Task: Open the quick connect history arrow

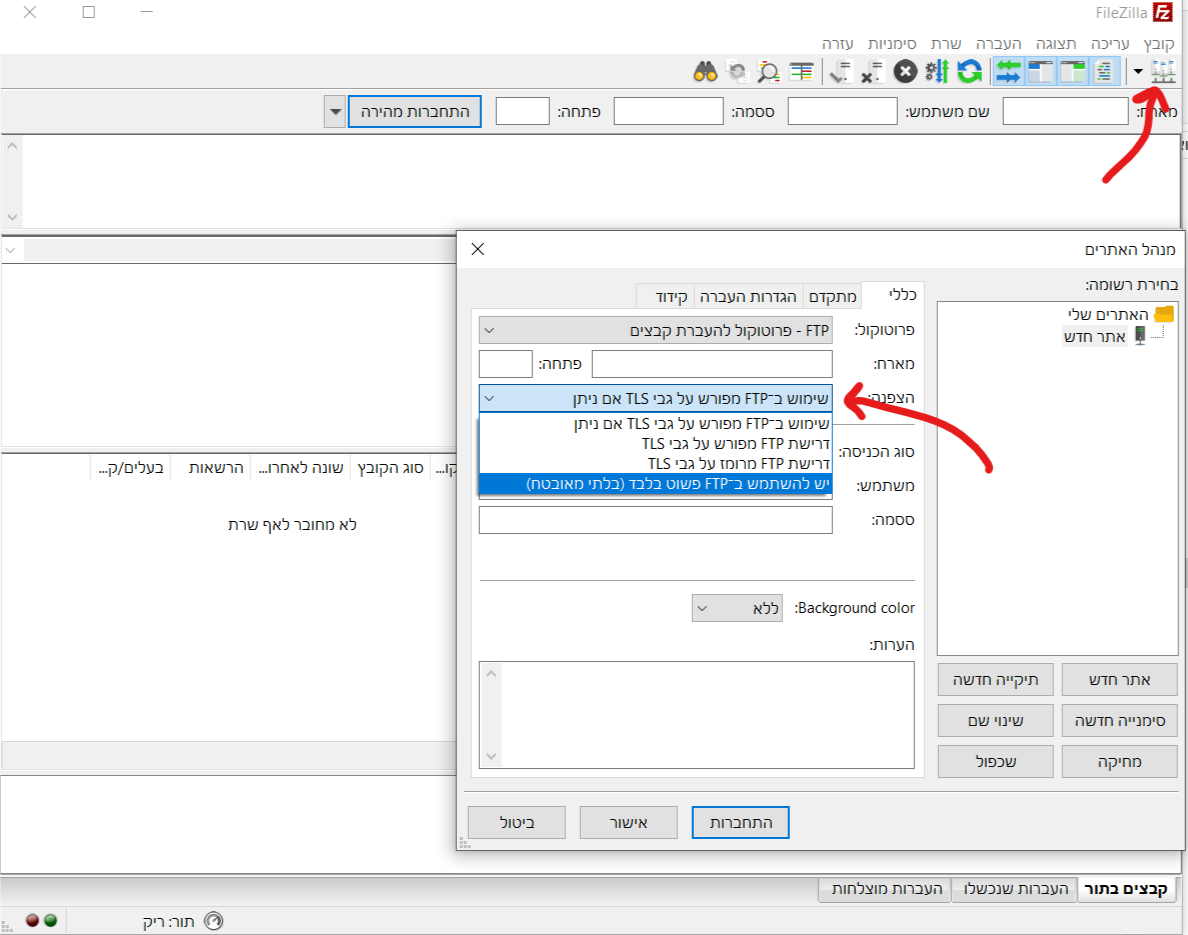Action: [x=334, y=112]
